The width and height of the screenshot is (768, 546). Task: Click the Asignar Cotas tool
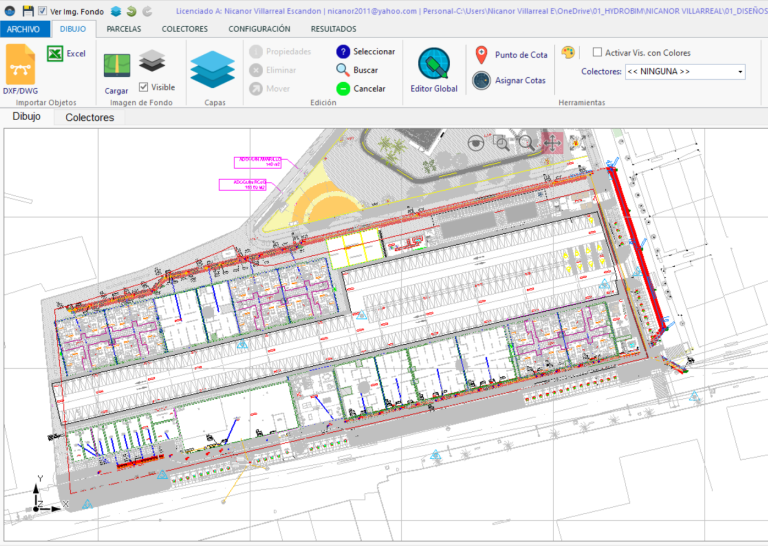pyautogui.click(x=511, y=80)
